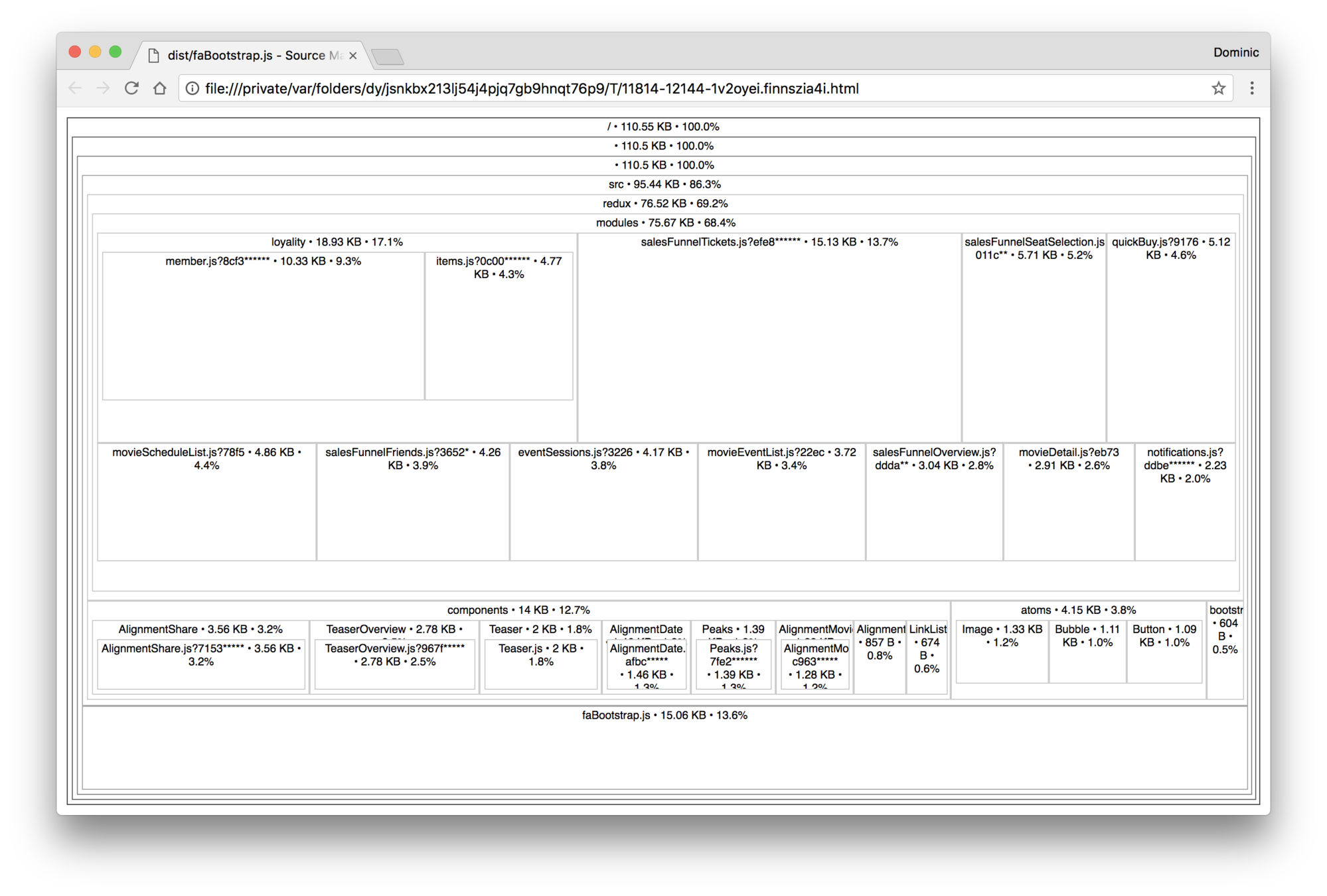The image size is (1327, 896).
Task: Click the atoms 4.15 KB group header
Action: tap(1078, 610)
